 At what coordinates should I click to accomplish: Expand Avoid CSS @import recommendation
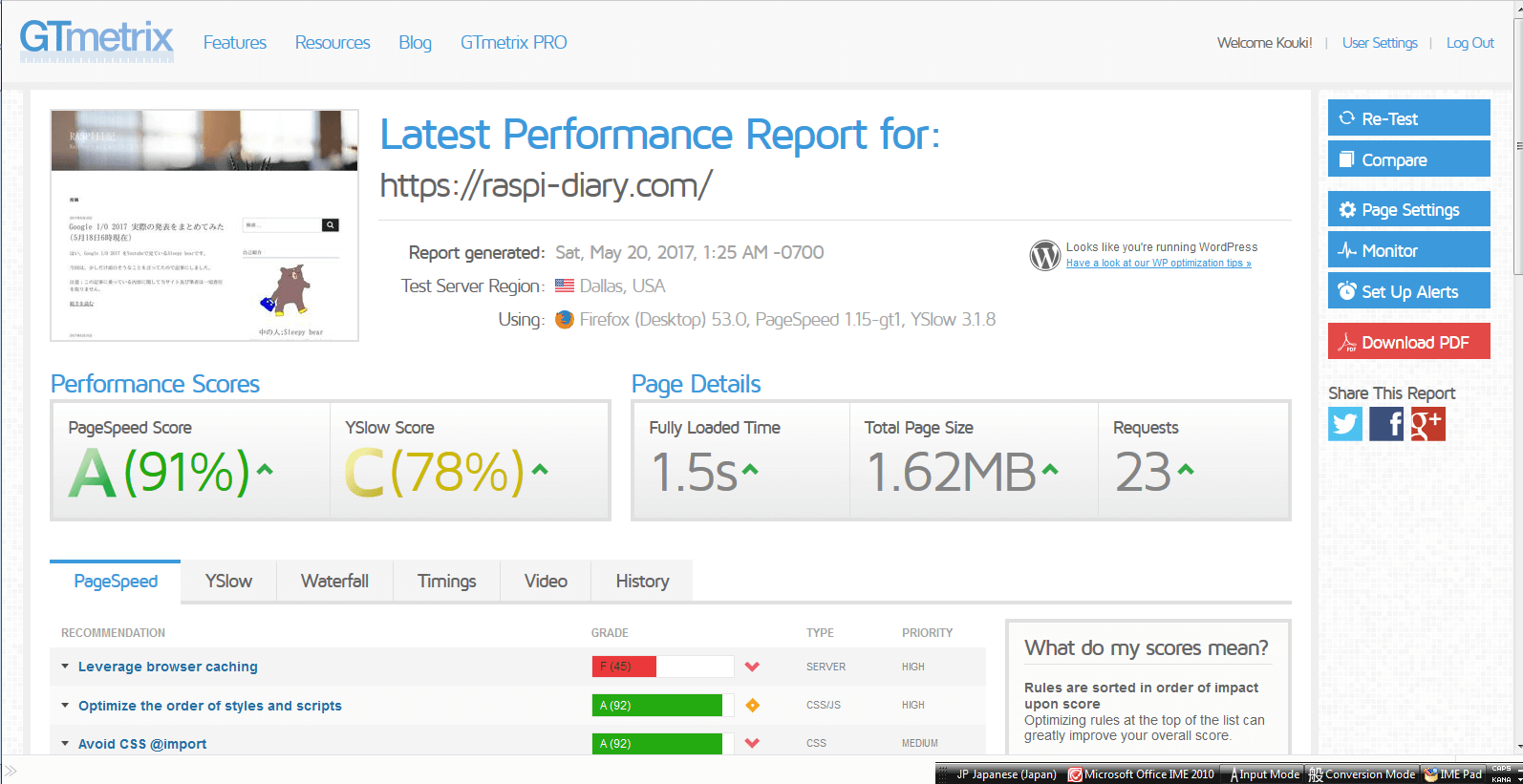65,743
